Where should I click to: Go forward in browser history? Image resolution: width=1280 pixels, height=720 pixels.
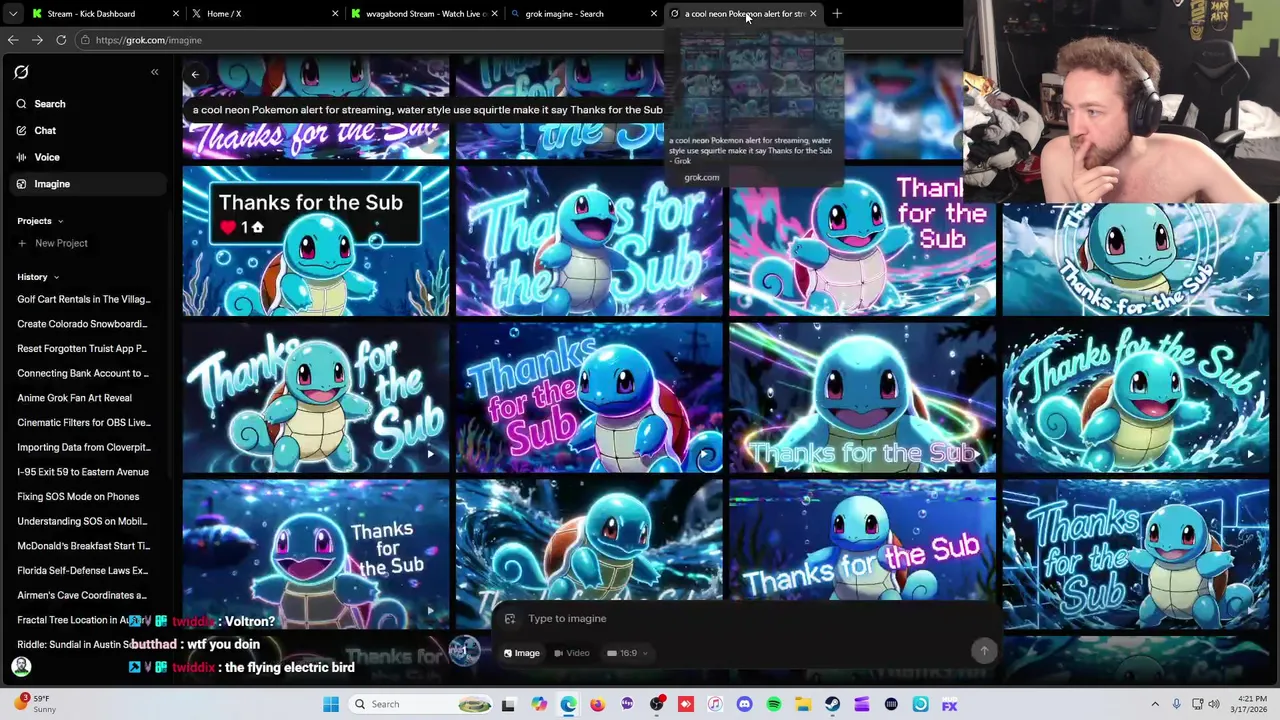pos(37,40)
